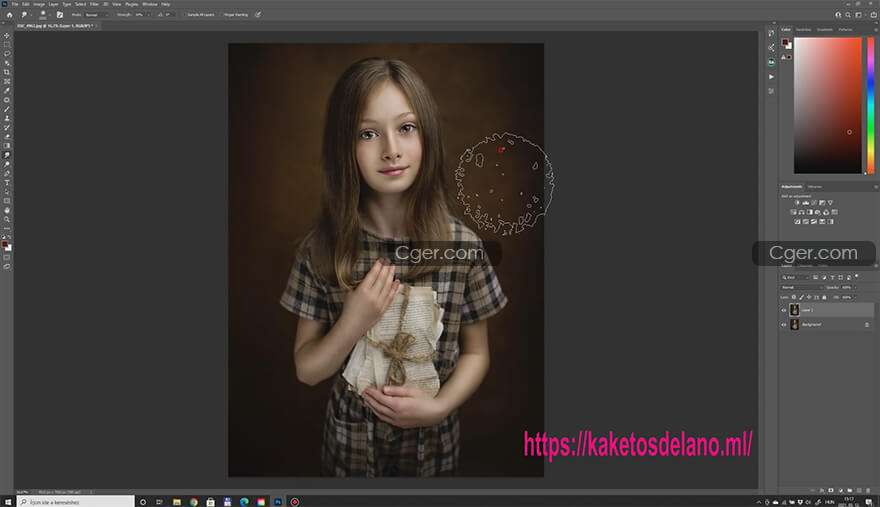Open the Actions panel play icon
This screenshot has width=880, height=507.
tap(771, 76)
